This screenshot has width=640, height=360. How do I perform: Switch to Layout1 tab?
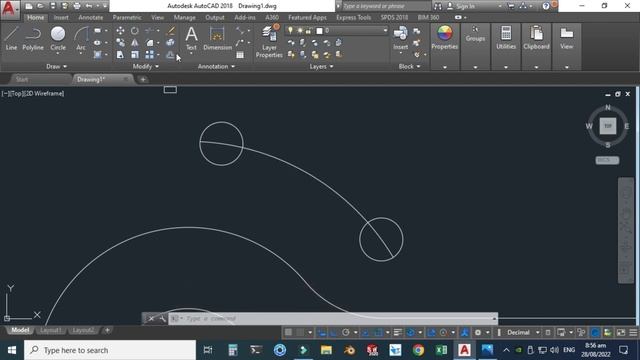click(50, 330)
